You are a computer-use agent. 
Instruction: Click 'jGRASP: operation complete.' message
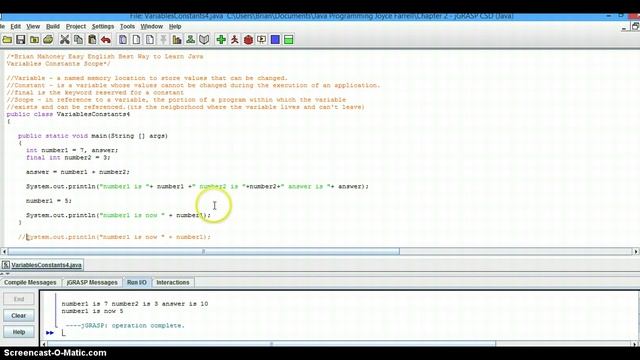tap(125, 326)
